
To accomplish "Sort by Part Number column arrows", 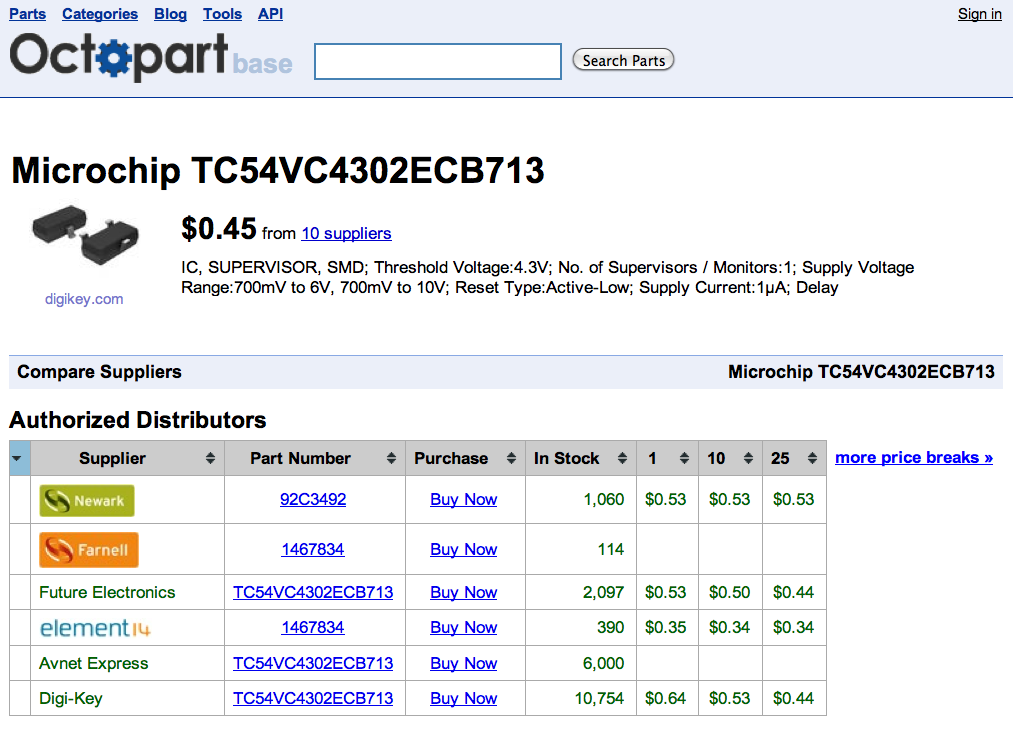I will pyautogui.click(x=391, y=458).
